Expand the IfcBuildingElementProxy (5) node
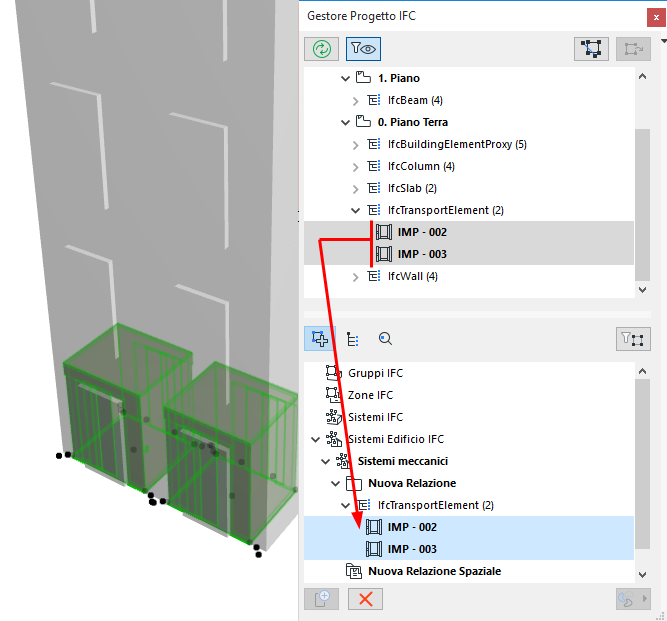The width and height of the screenshot is (667, 621). (356, 145)
